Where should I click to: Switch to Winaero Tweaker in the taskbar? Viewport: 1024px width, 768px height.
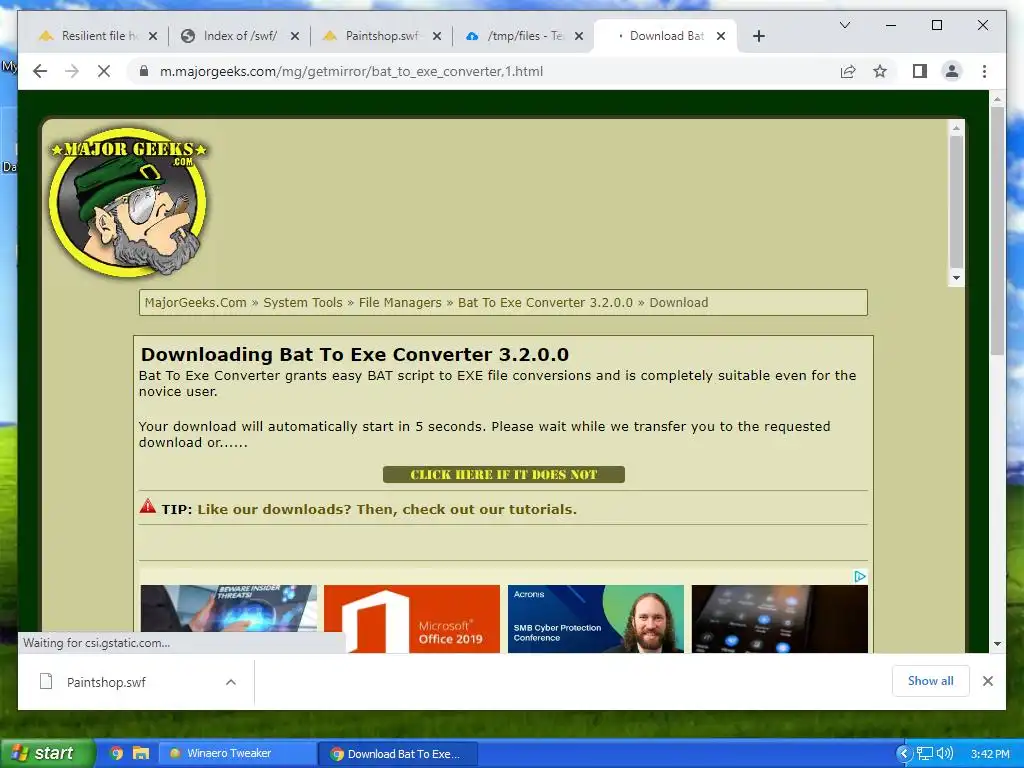click(238, 753)
